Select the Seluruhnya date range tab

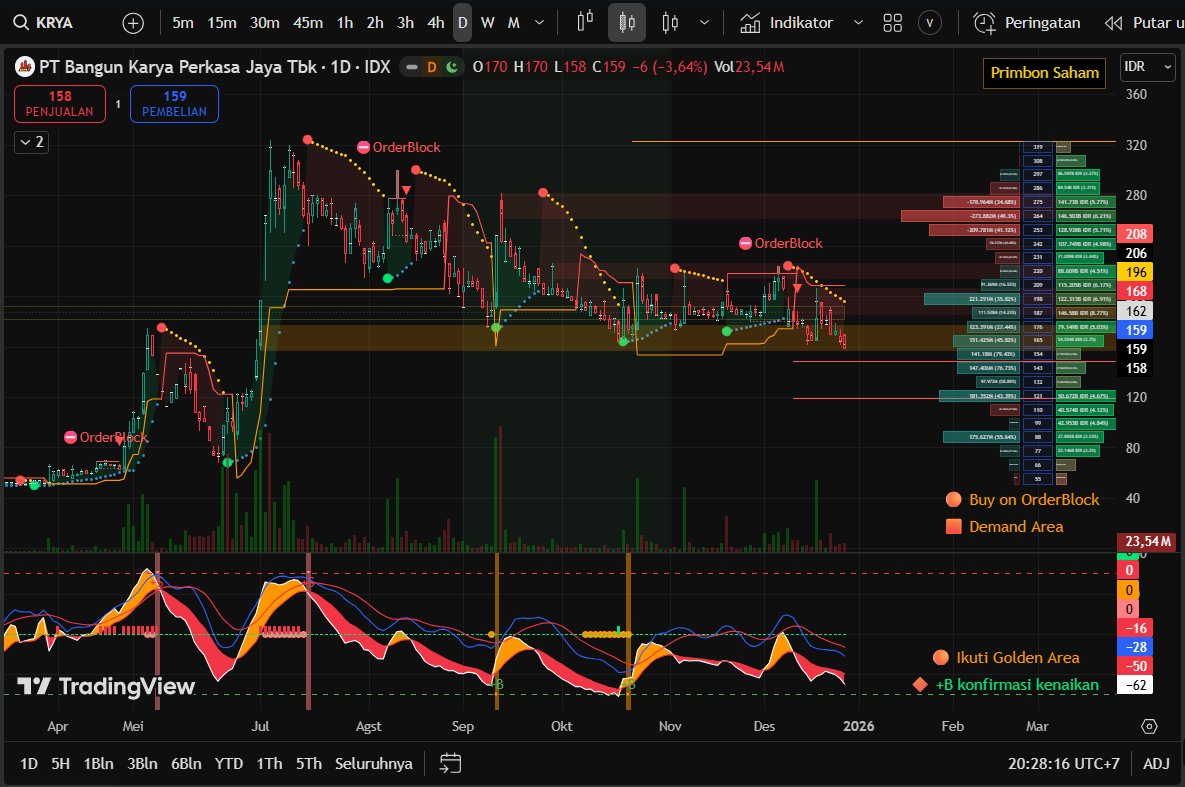coord(374,763)
